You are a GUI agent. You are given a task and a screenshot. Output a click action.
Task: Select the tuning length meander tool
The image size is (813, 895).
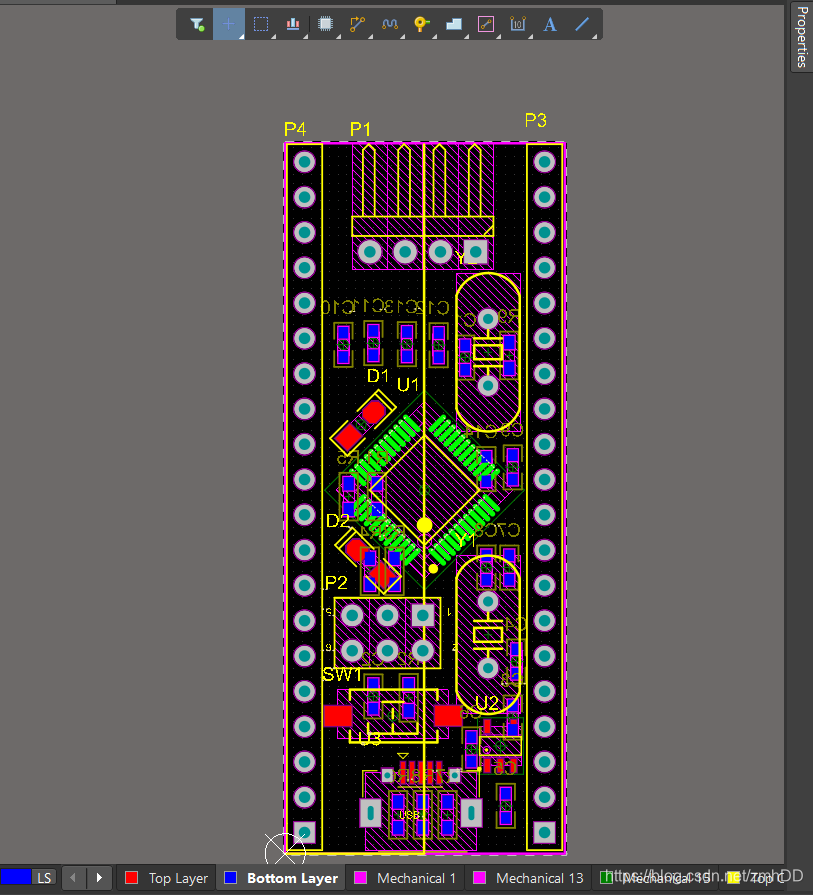[x=390, y=24]
